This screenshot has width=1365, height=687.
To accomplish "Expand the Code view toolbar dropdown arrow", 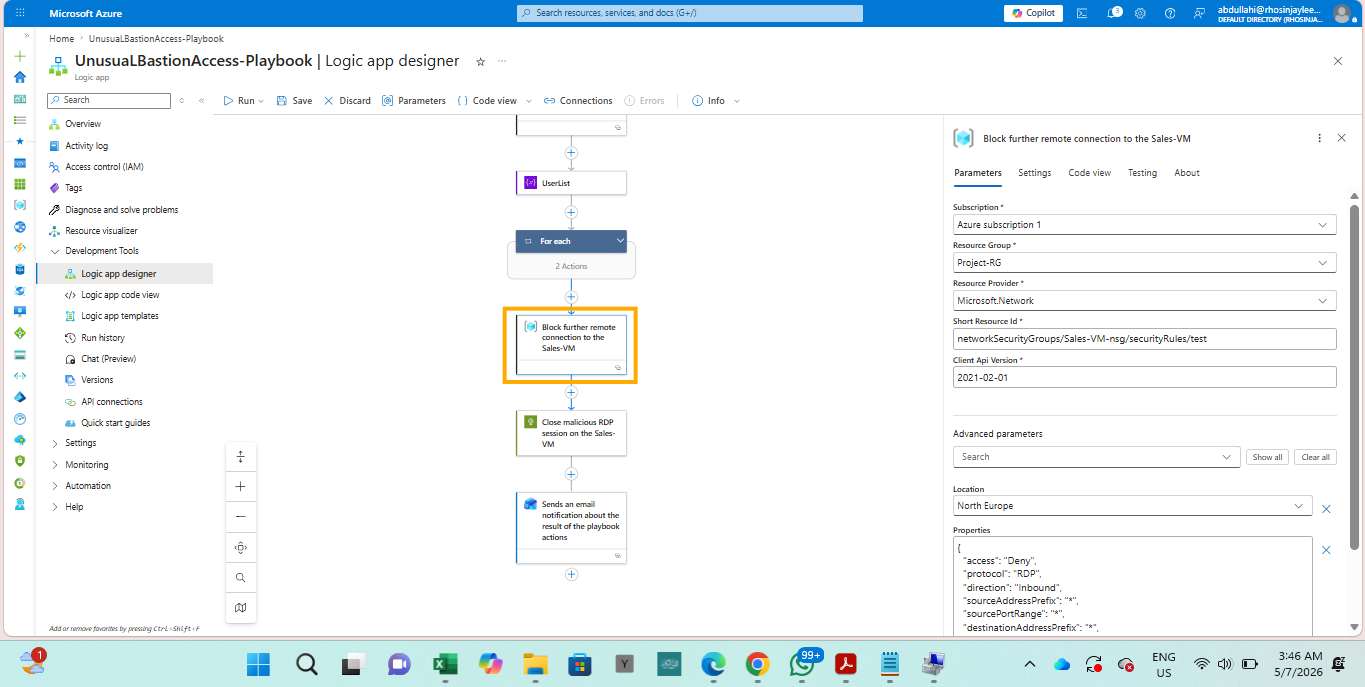I will [x=528, y=101].
